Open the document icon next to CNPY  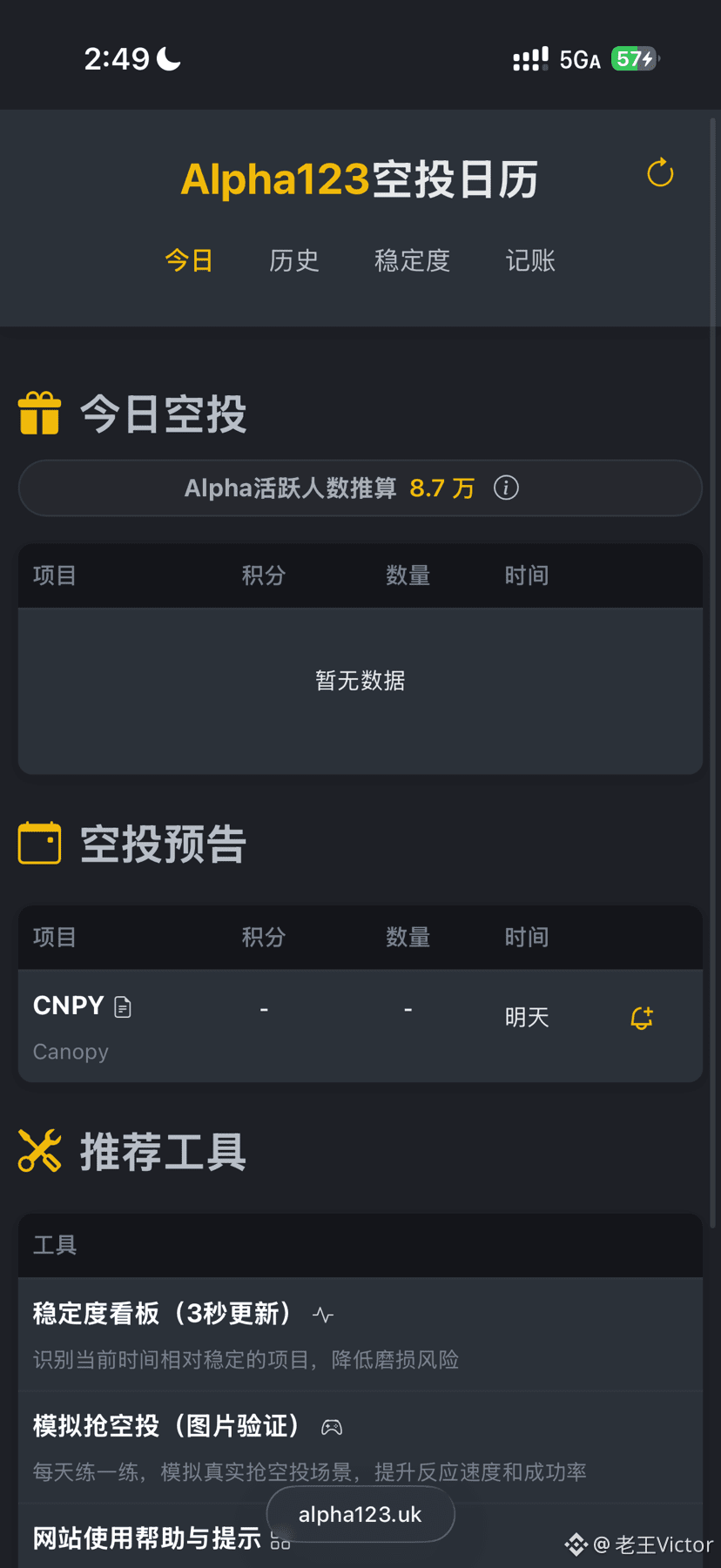pos(123,1007)
